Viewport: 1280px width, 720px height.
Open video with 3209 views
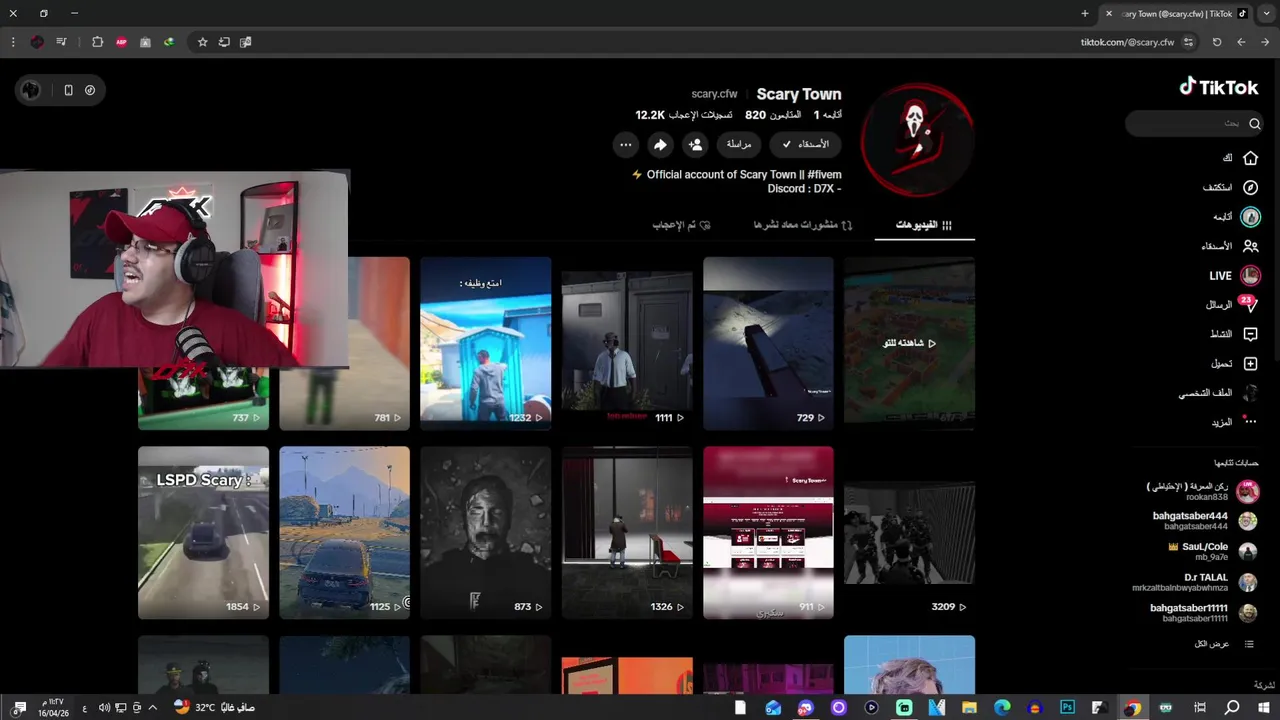[x=909, y=532]
